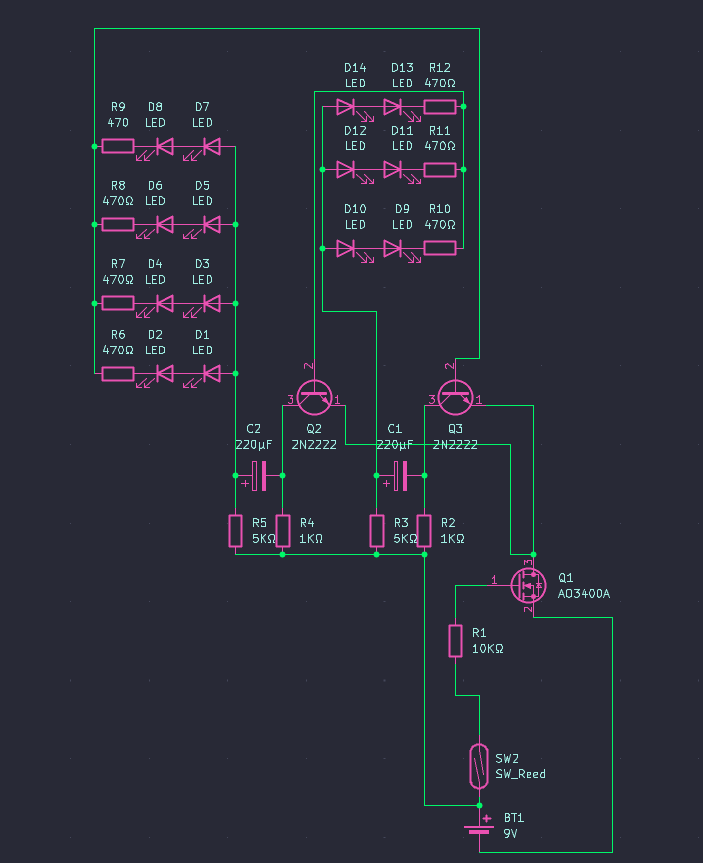
Task: Click the D11 LED symbol
Action: pos(392,170)
